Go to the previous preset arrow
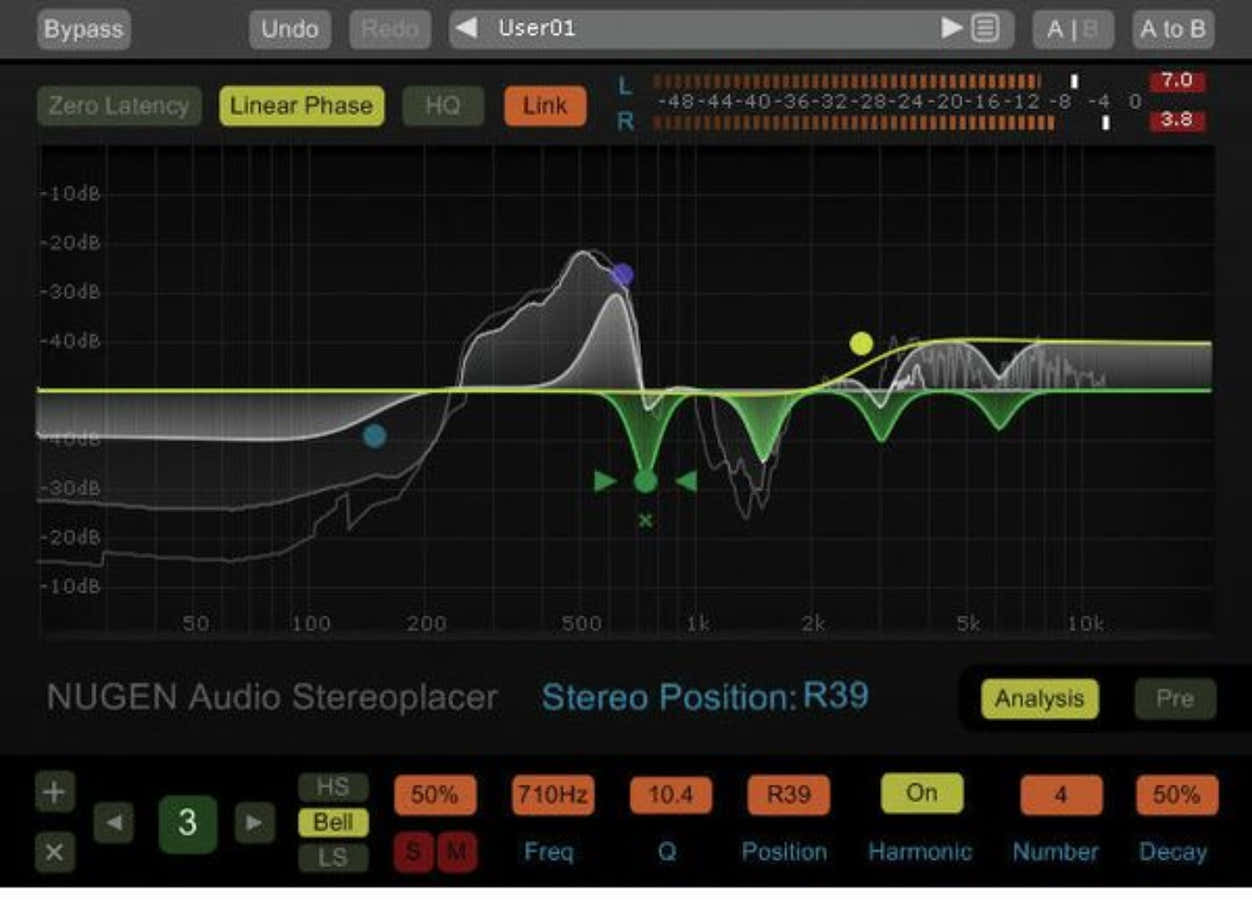This screenshot has width=1252, height=900. pyautogui.click(x=465, y=28)
